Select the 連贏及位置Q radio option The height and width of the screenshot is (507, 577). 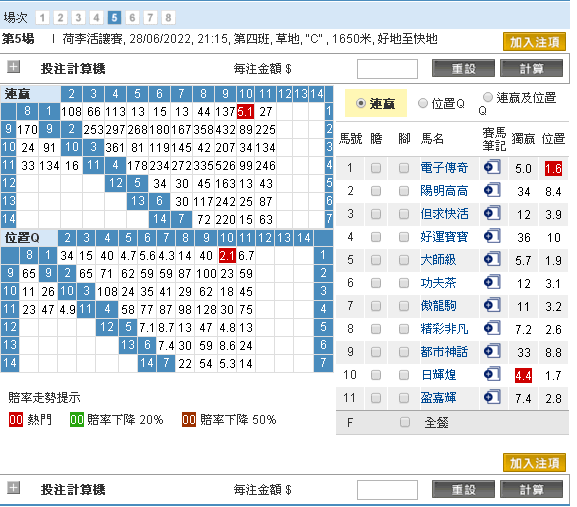[x=488, y=97]
